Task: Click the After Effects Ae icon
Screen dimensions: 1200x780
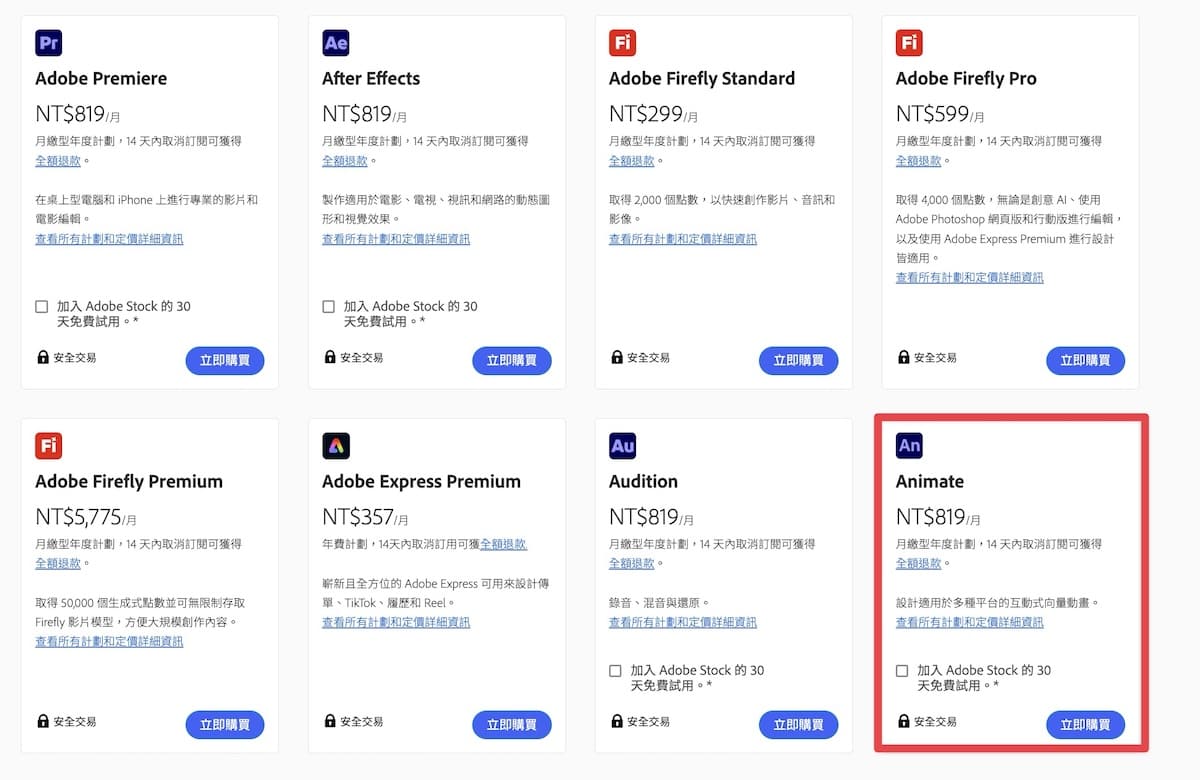Action: click(336, 43)
